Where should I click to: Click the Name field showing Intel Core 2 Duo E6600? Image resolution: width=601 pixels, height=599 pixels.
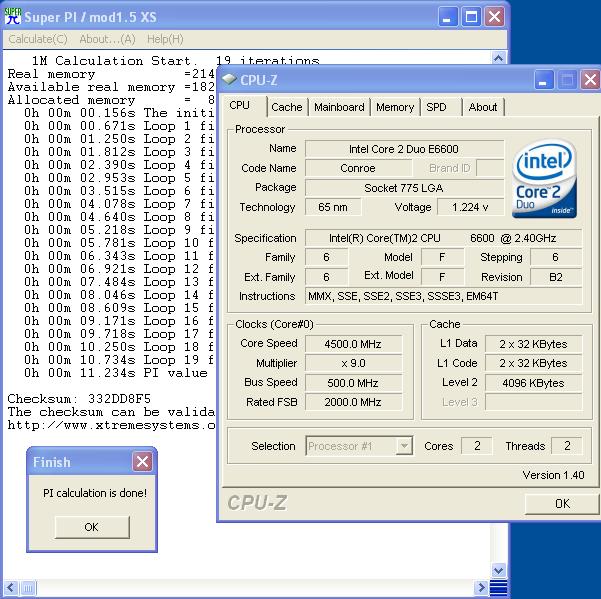click(x=404, y=149)
